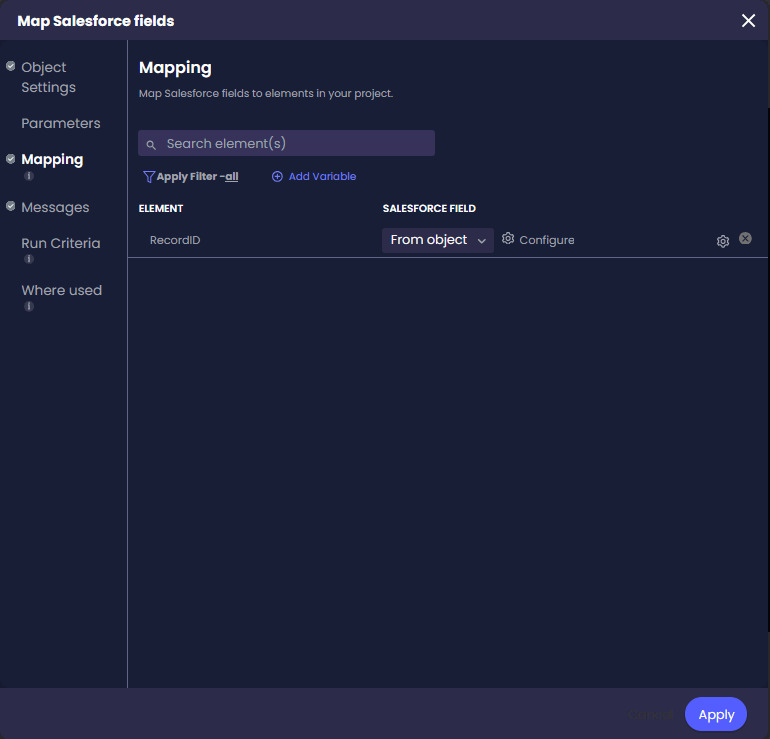Remove the RecordID mapping row
The width and height of the screenshot is (770, 739).
pyautogui.click(x=745, y=238)
